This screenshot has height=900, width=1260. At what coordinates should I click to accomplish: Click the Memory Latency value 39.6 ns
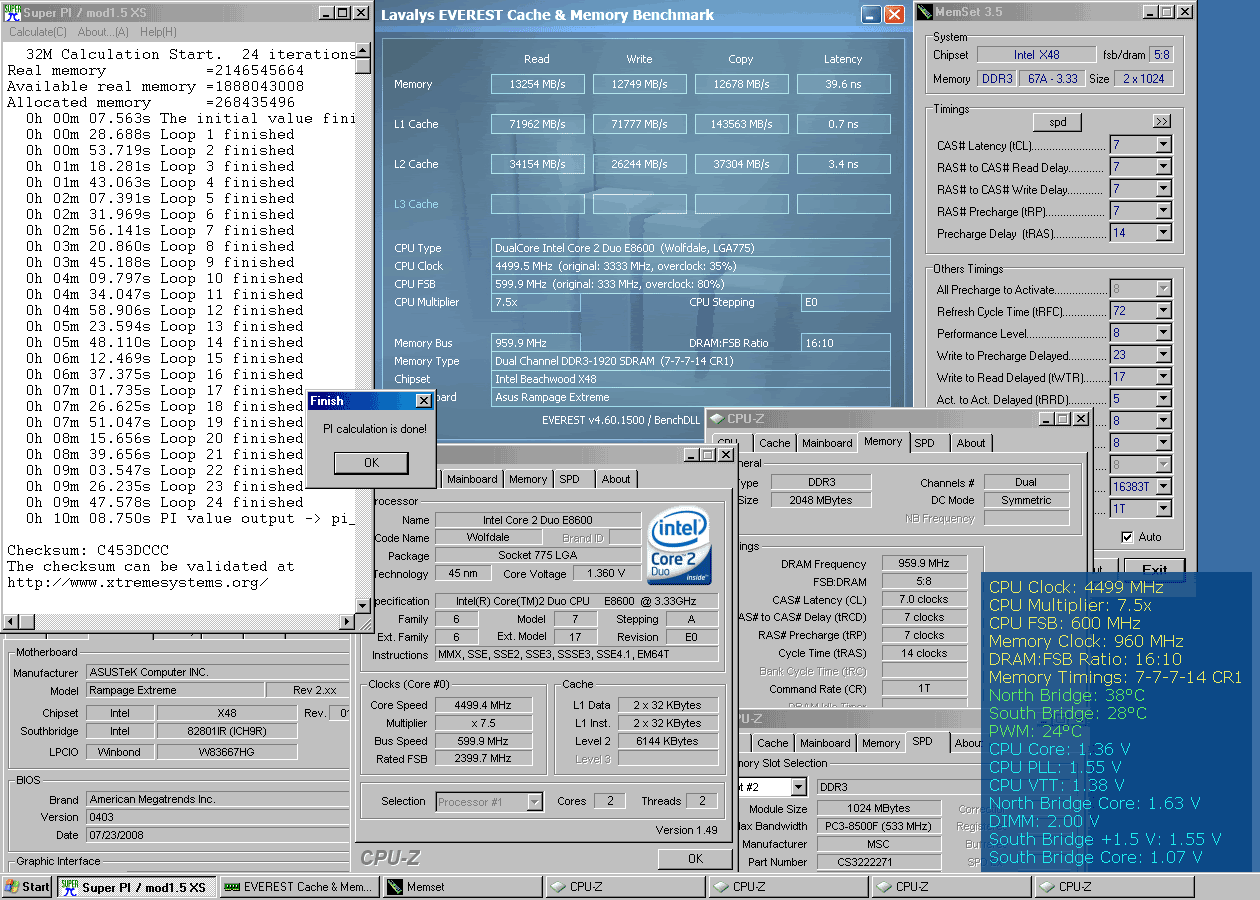843,85
